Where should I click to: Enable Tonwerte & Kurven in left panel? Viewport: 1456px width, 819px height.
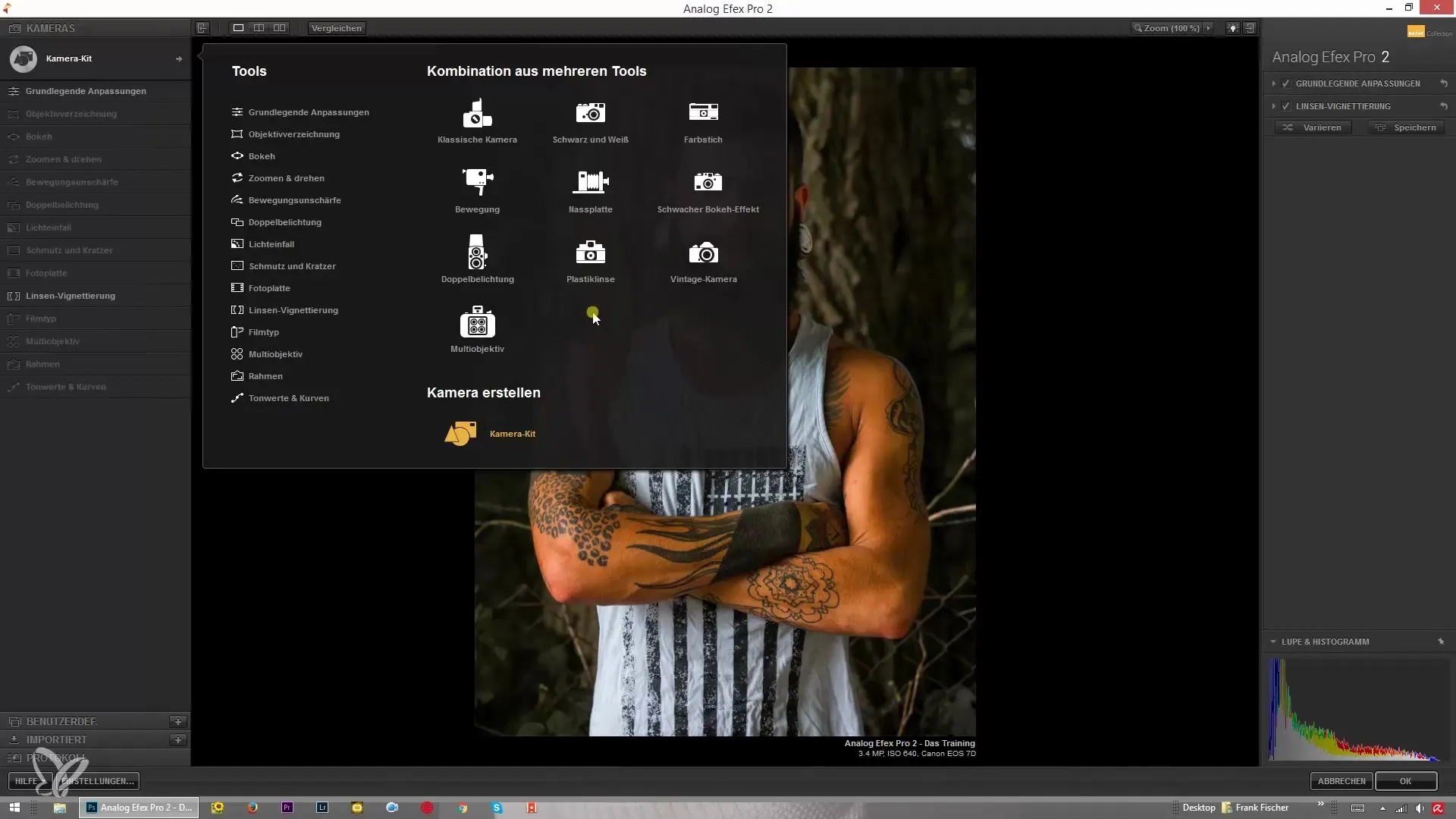pos(96,387)
